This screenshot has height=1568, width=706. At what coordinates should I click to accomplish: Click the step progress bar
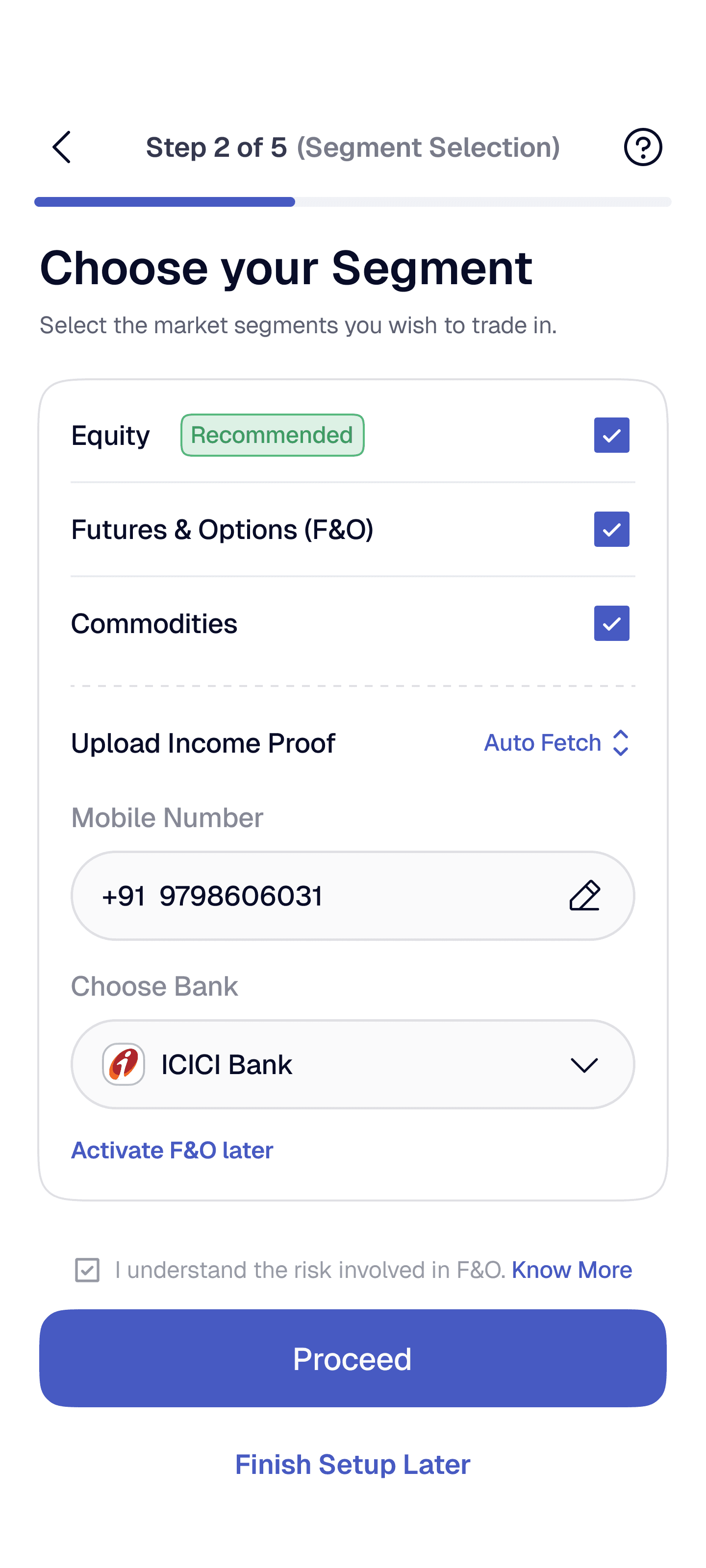pyautogui.click(x=353, y=201)
